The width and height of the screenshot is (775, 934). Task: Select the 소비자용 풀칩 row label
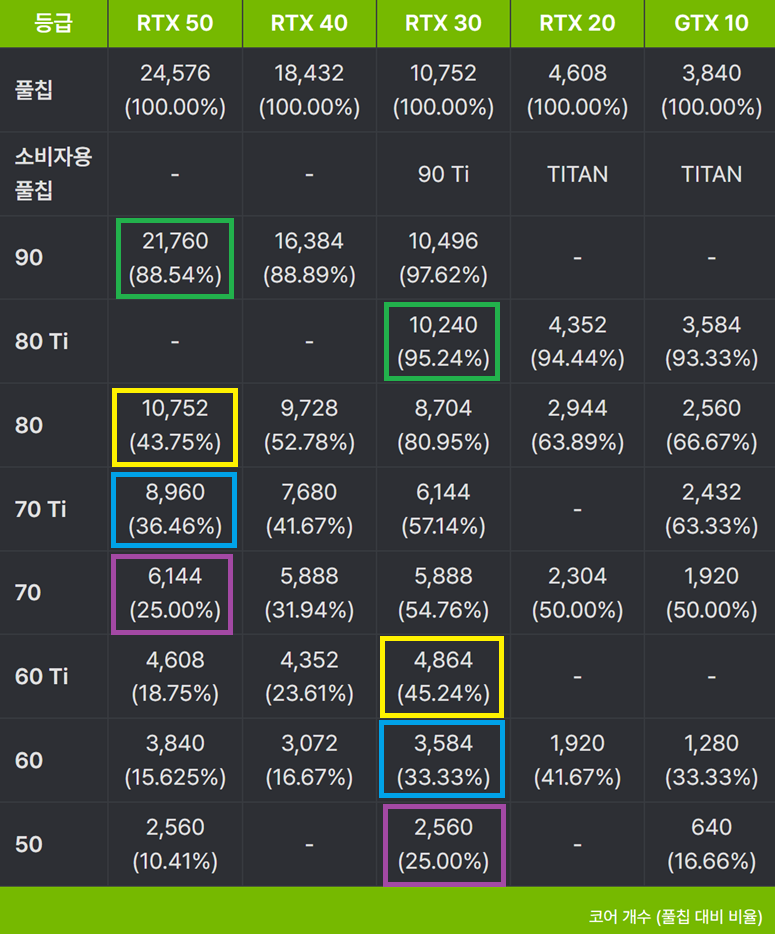click(53, 174)
